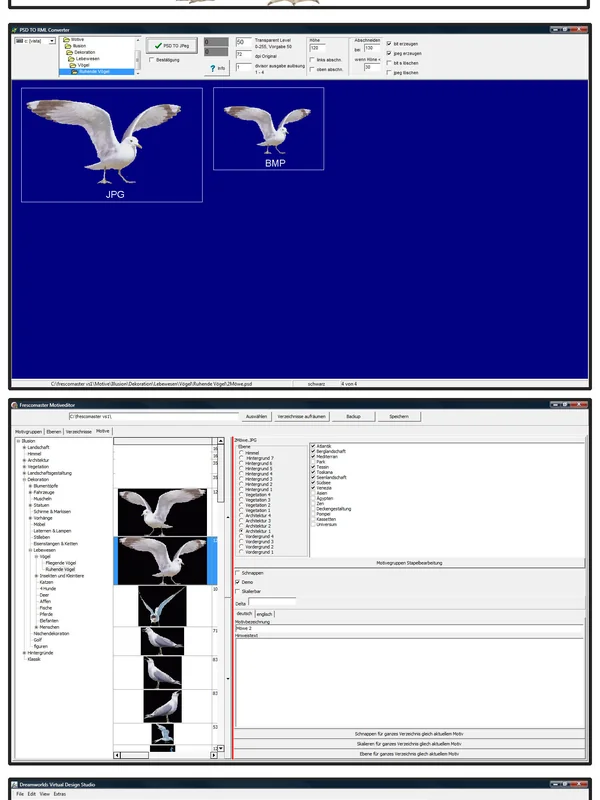This screenshot has width=600, height=800.
Task: Choose the Vegetation 4 radio button
Action: point(241,495)
